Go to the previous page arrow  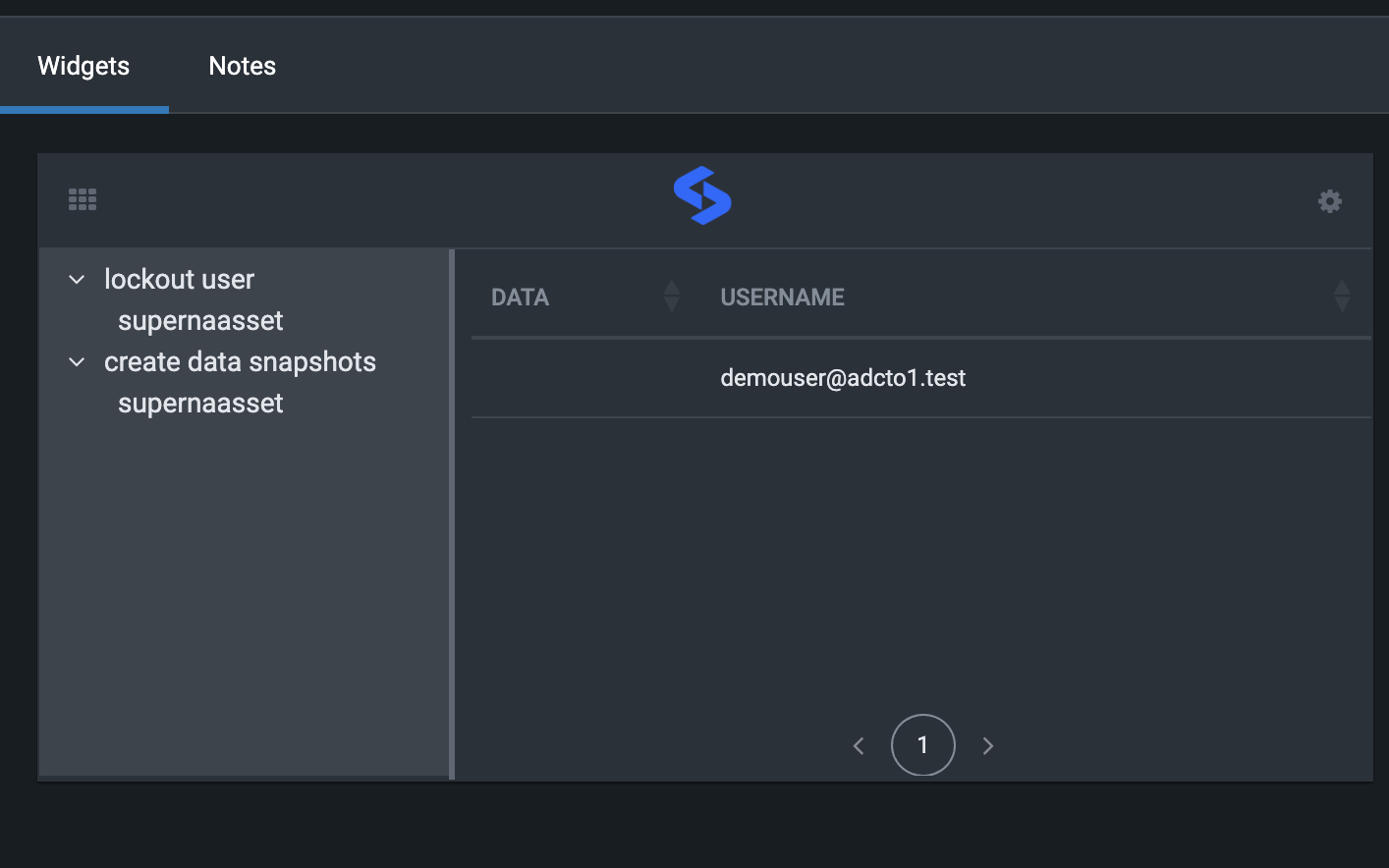(859, 746)
